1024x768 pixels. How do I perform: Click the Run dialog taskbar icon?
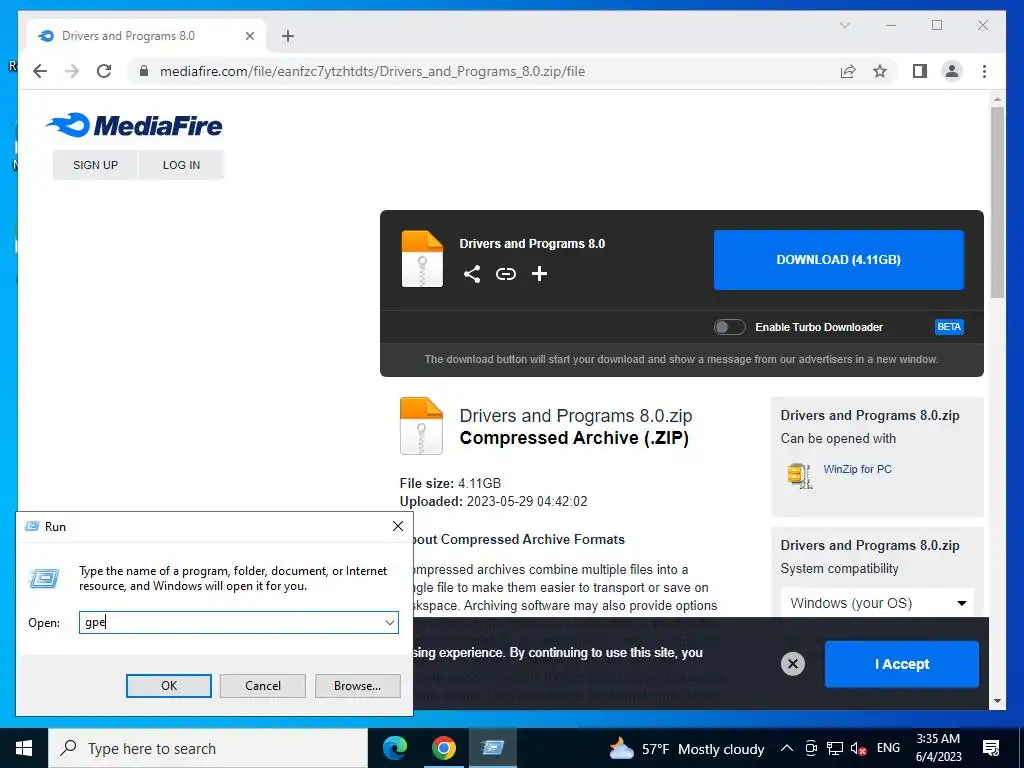click(492, 748)
